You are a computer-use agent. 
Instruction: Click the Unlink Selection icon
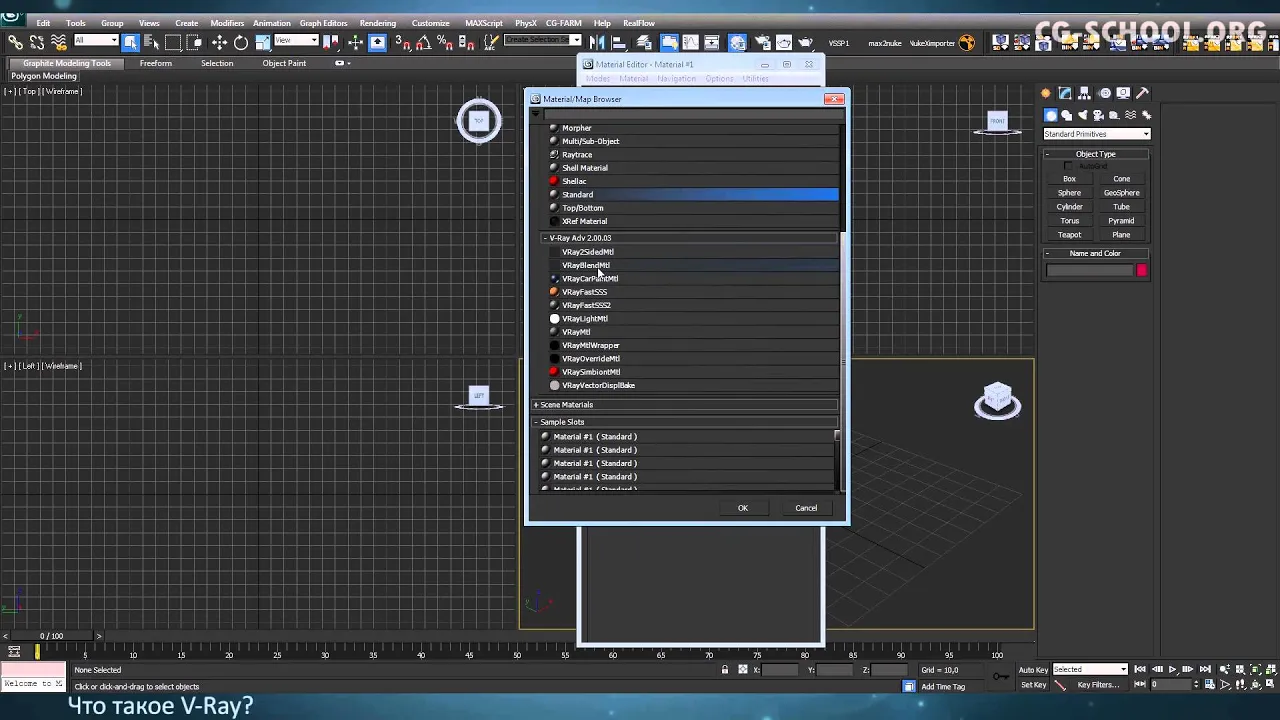(x=37, y=42)
